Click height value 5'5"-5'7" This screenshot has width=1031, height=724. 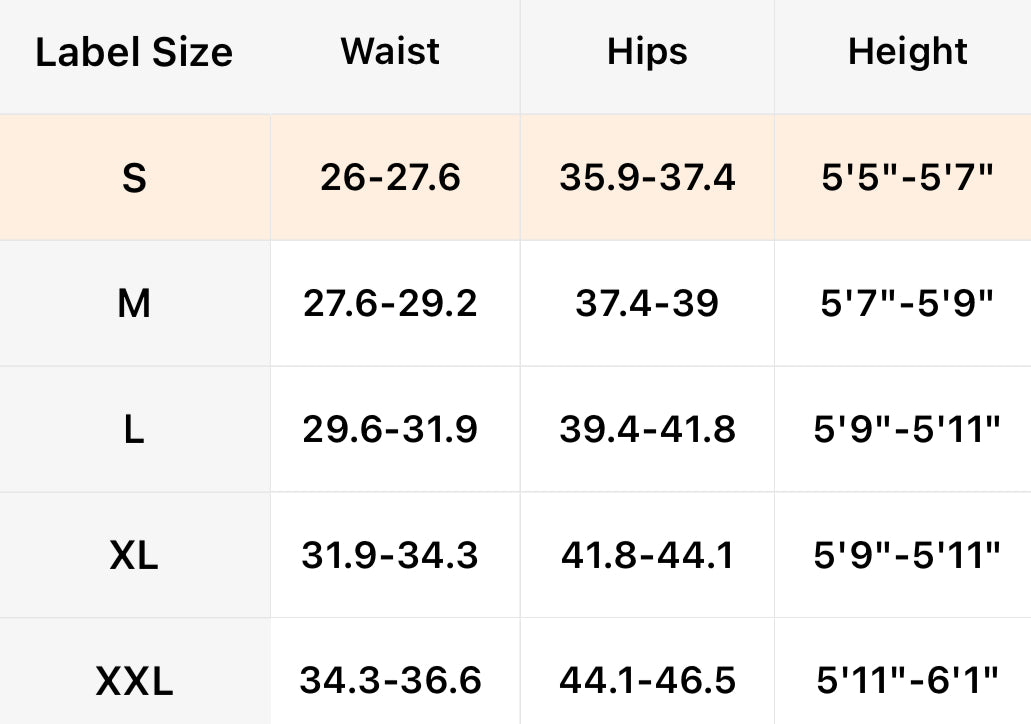coord(907,178)
